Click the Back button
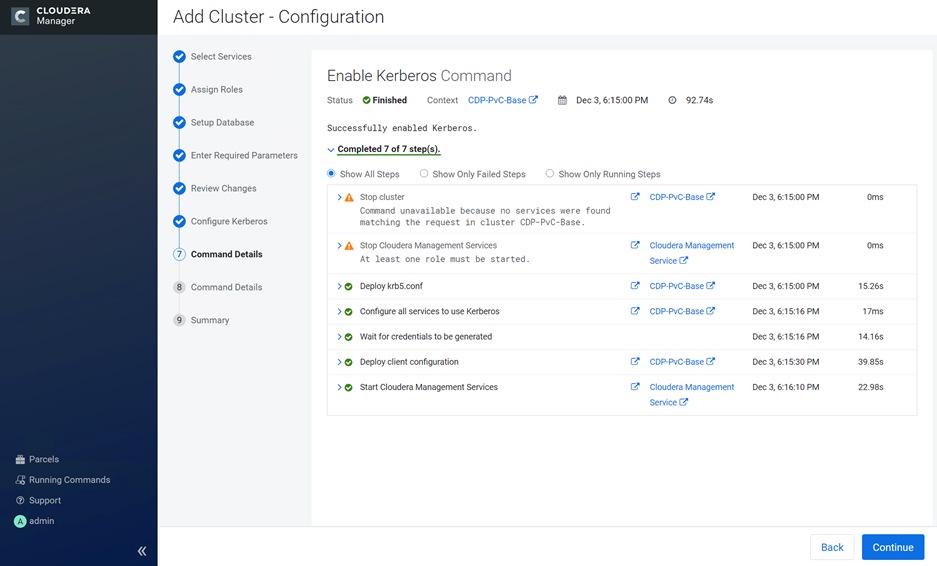This screenshot has width=937, height=566. click(x=832, y=547)
